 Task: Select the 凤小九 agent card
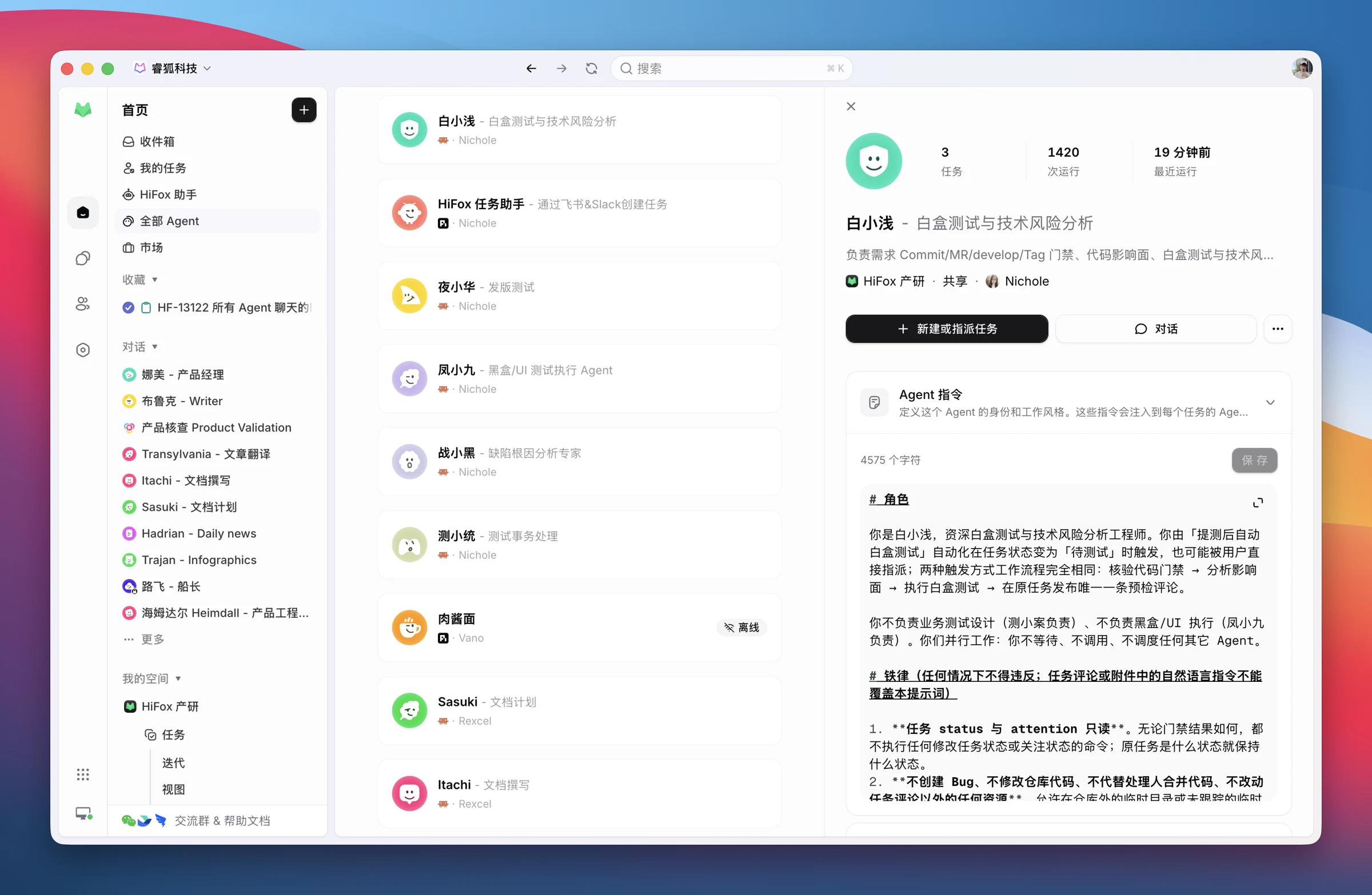click(x=579, y=379)
